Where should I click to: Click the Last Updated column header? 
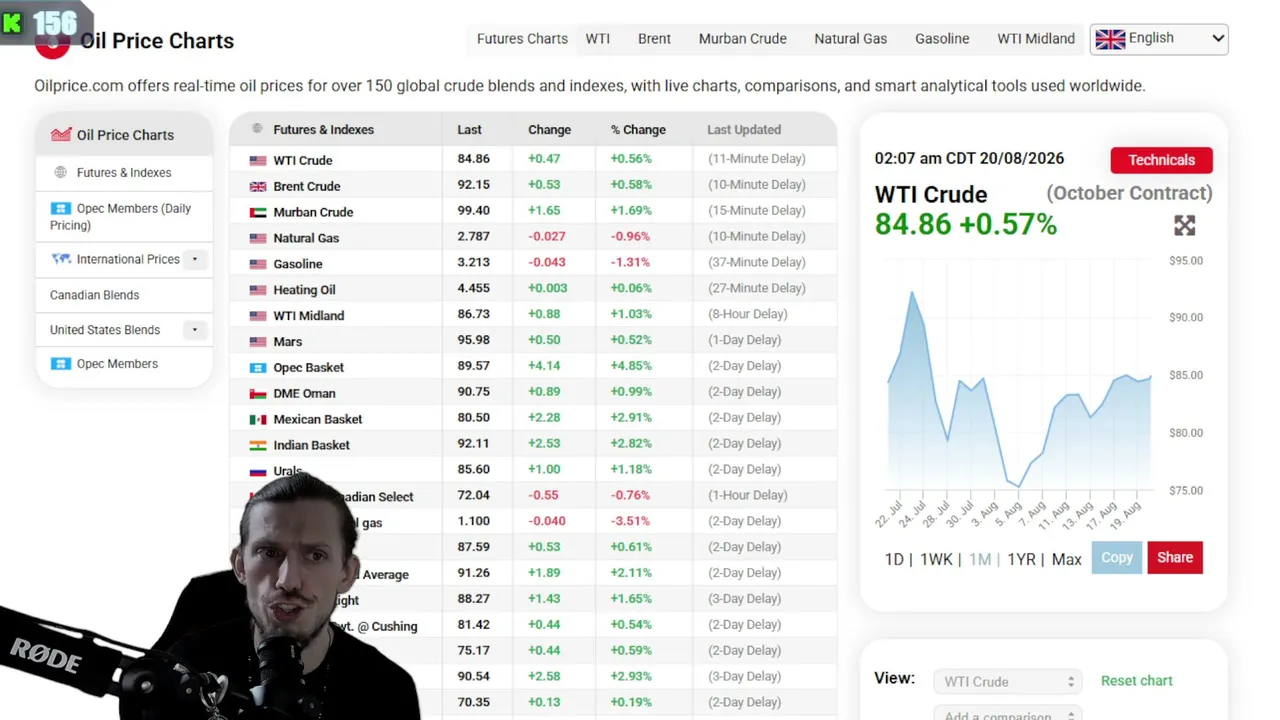[744, 130]
